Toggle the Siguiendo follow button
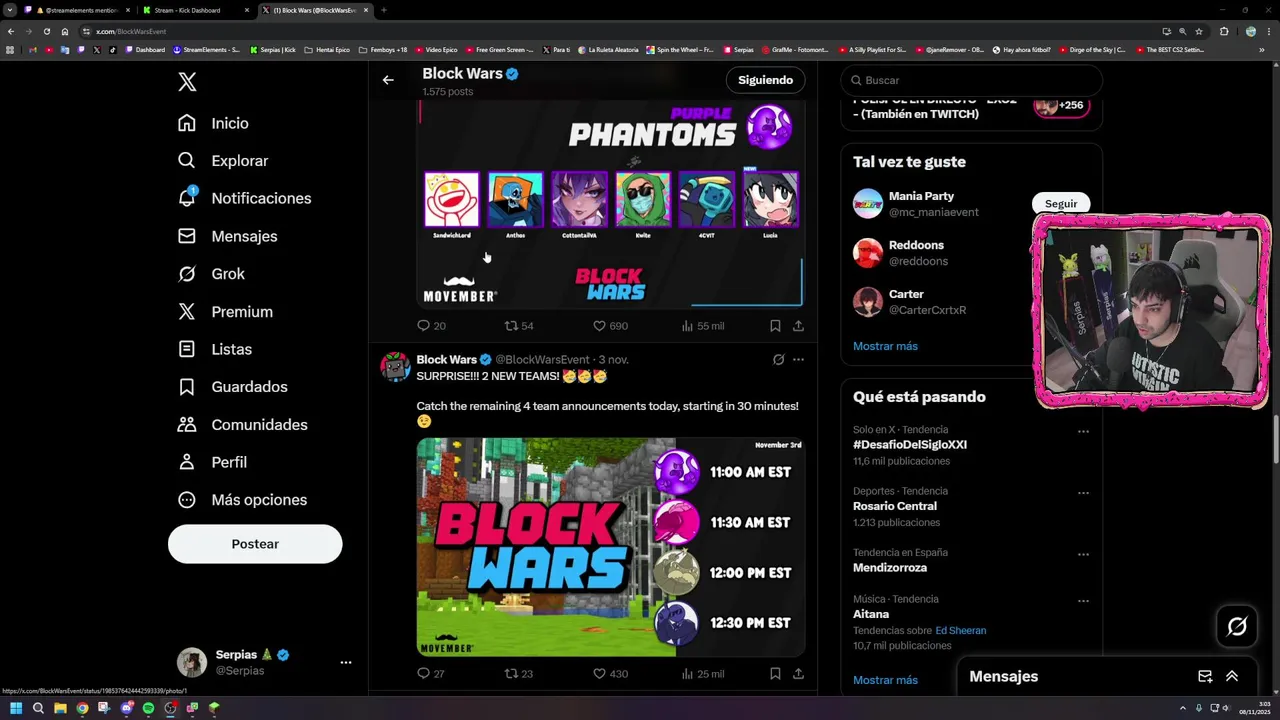The height and width of the screenshot is (720, 1280). coord(765,80)
